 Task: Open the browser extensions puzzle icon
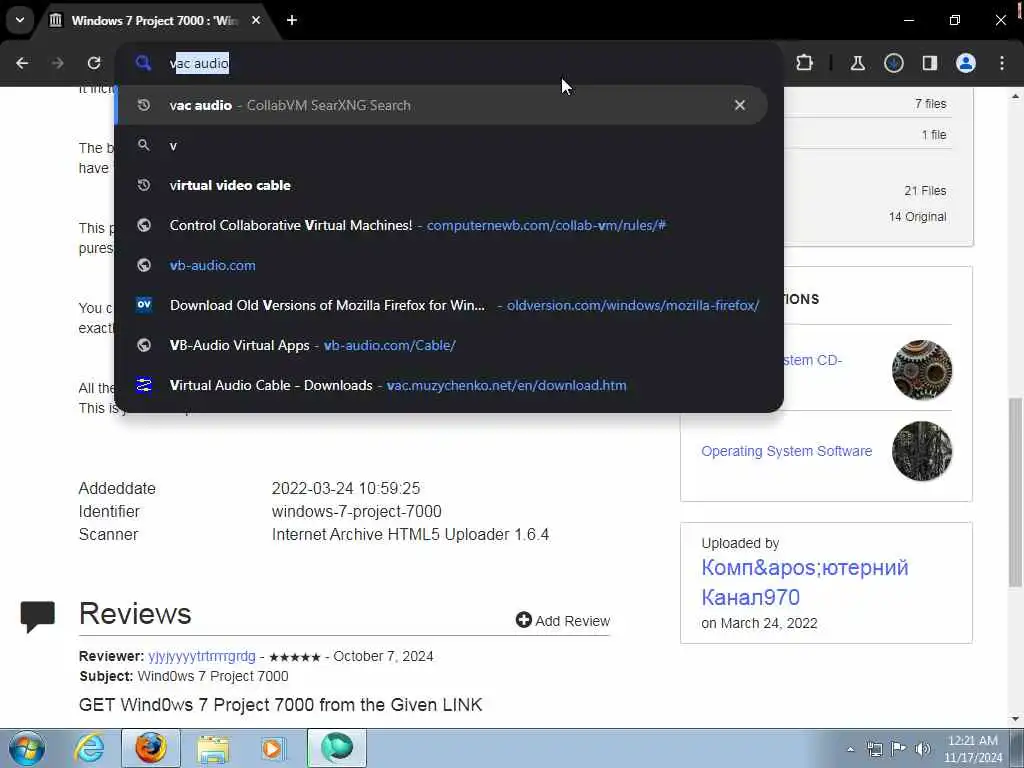tap(805, 63)
